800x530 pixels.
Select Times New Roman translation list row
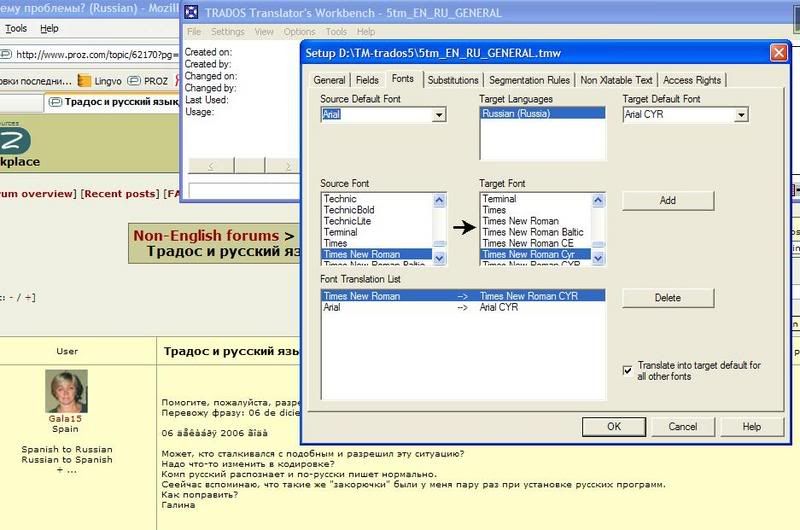pos(463,296)
